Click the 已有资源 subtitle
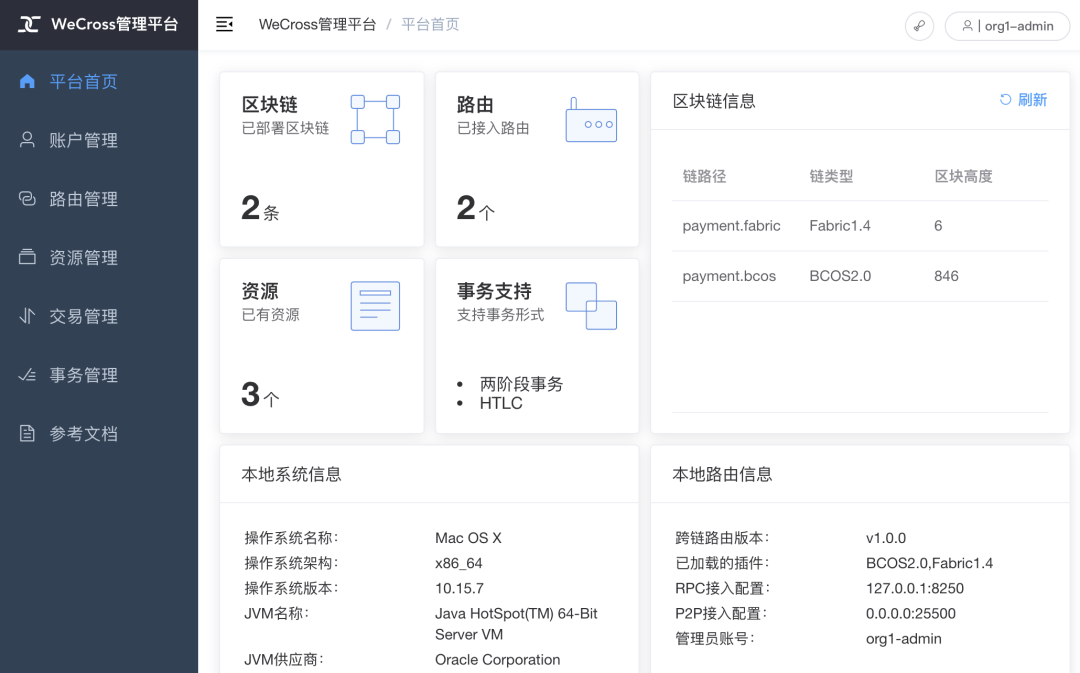Screen dimensions: 1080x673 point(270,315)
